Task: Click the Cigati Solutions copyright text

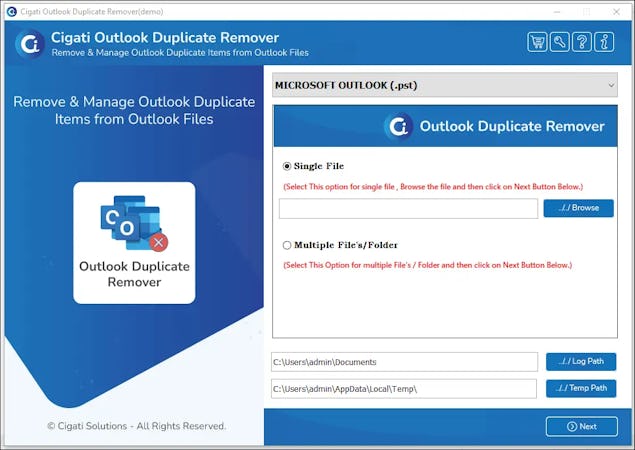Action: 136,426
